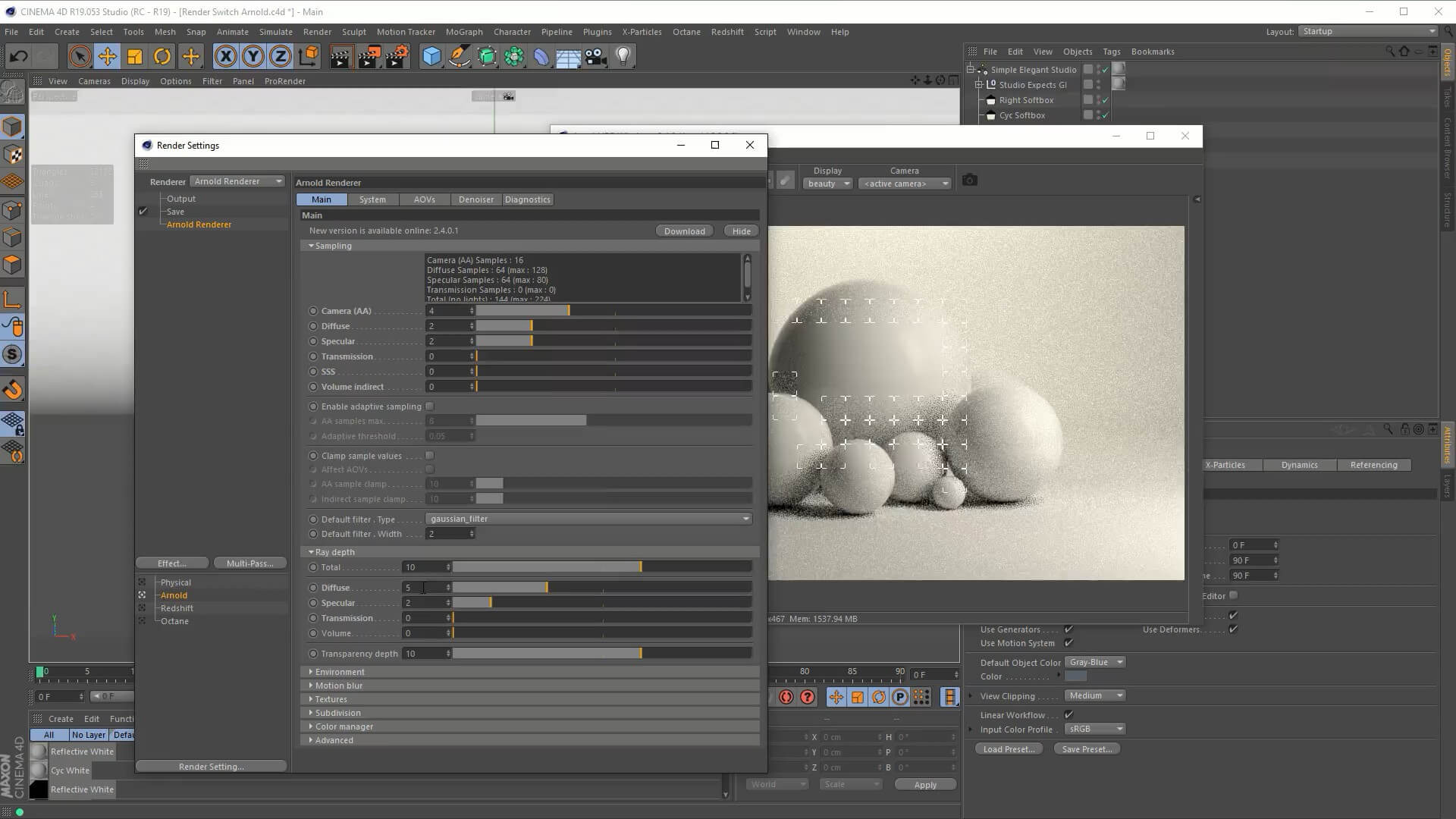Toggle Use Generators checkbox

(1068, 629)
